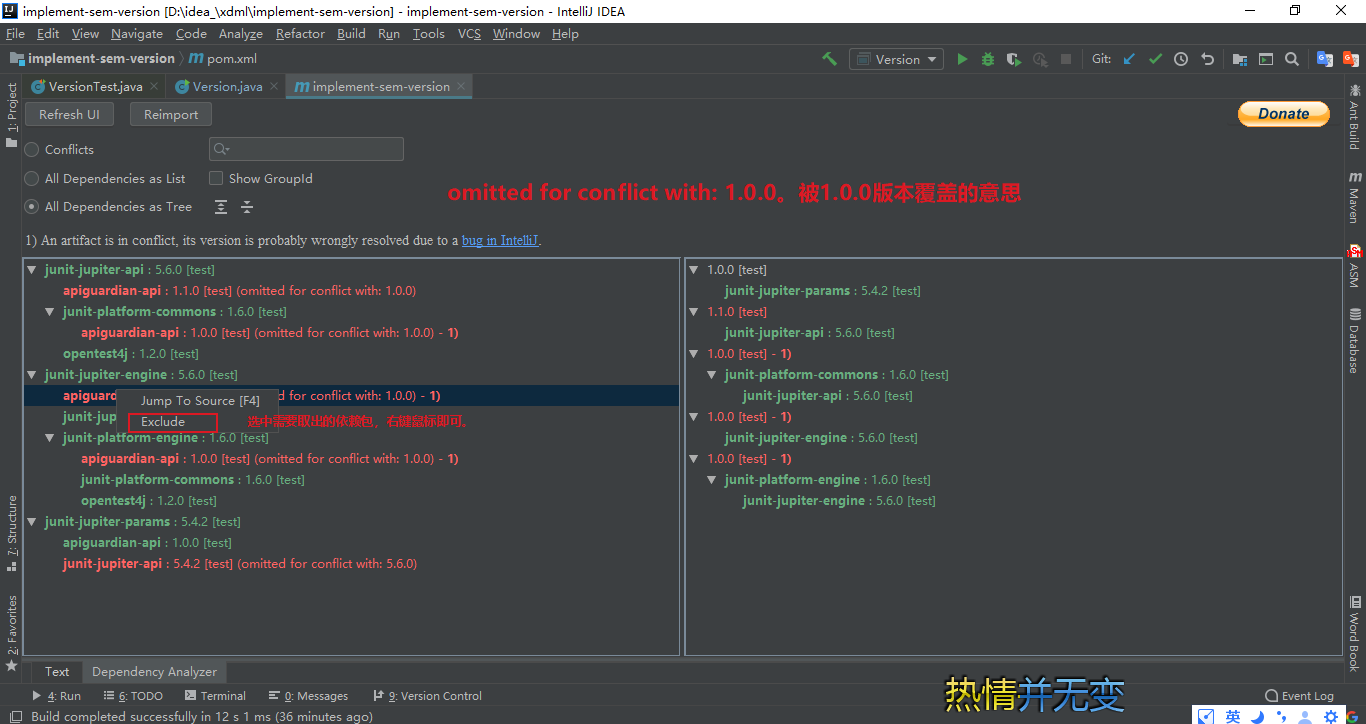The height and width of the screenshot is (724, 1366).
Task: Open the Database tool window
Action: click(x=1355, y=340)
